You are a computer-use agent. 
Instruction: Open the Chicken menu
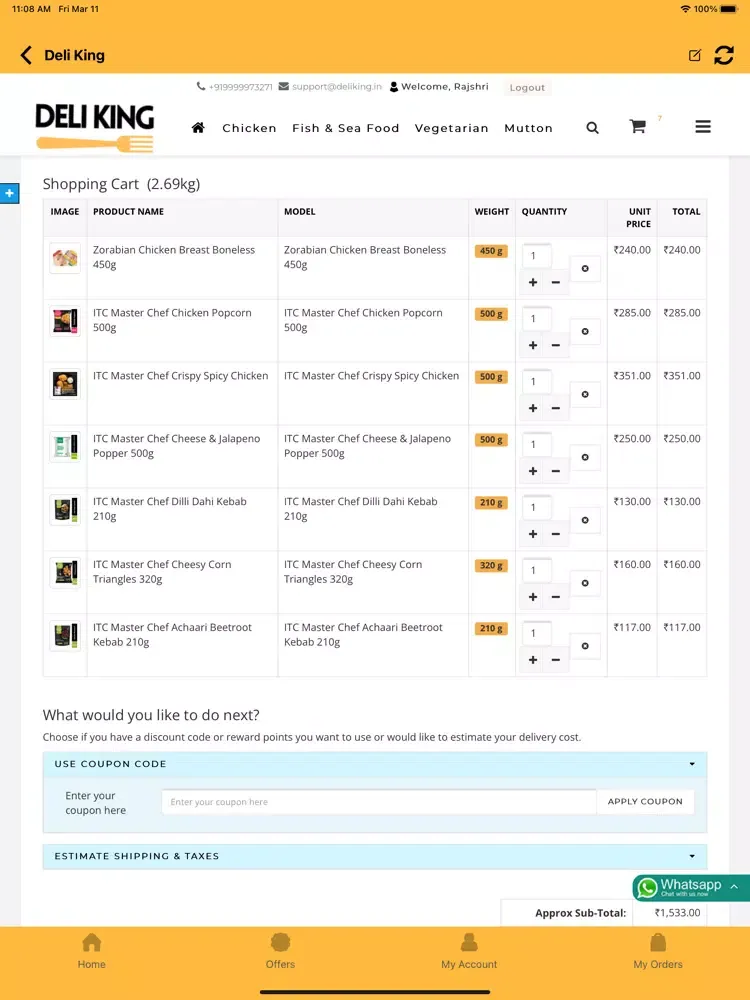(249, 128)
